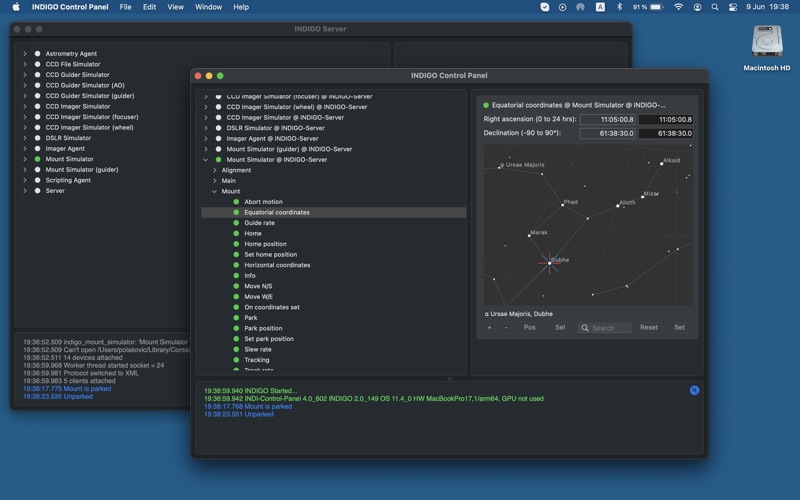The height and width of the screenshot is (500, 800).
Task: Collapse the Mount group
Action: [x=214, y=191]
